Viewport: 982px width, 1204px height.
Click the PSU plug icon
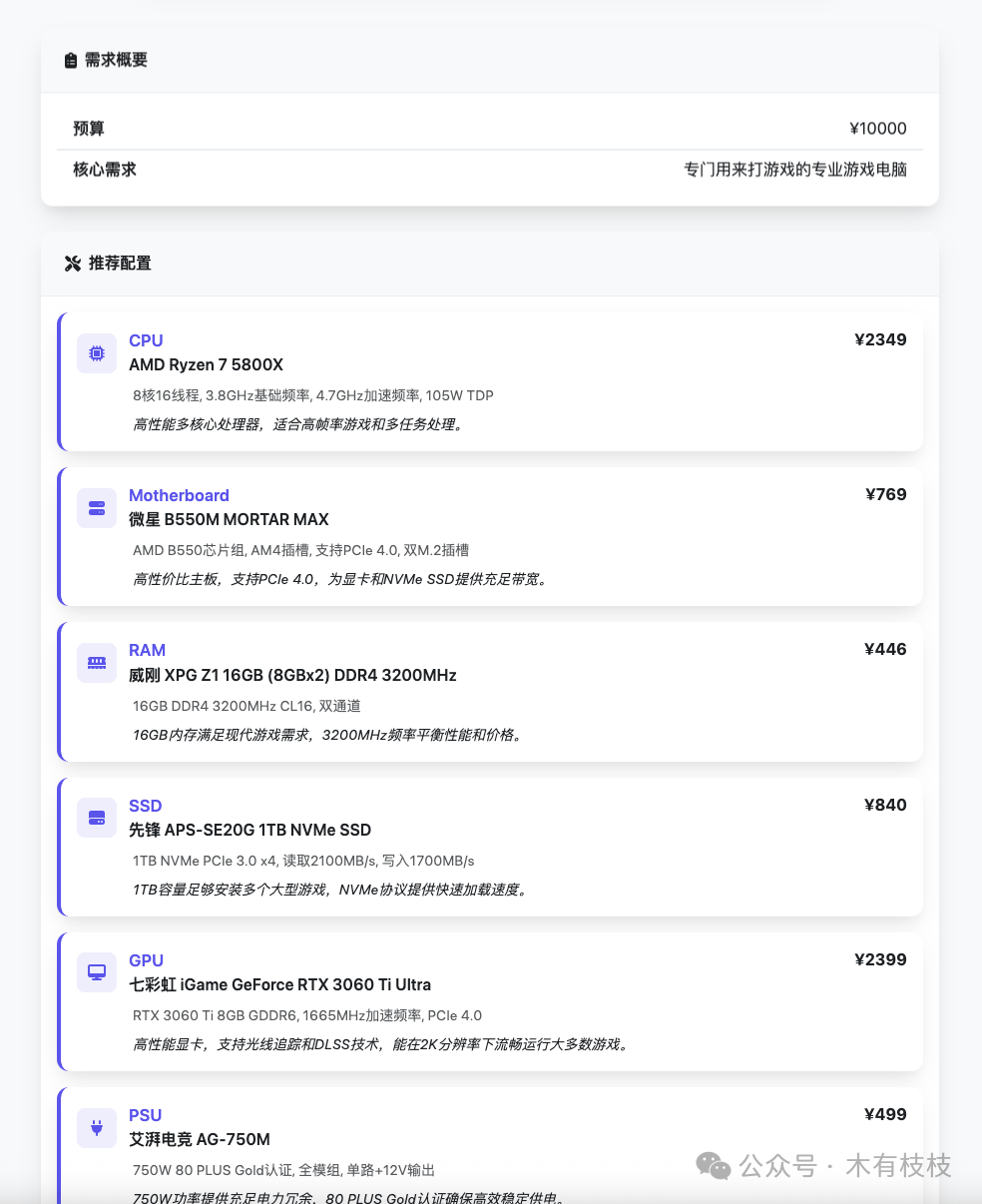click(x=97, y=1128)
